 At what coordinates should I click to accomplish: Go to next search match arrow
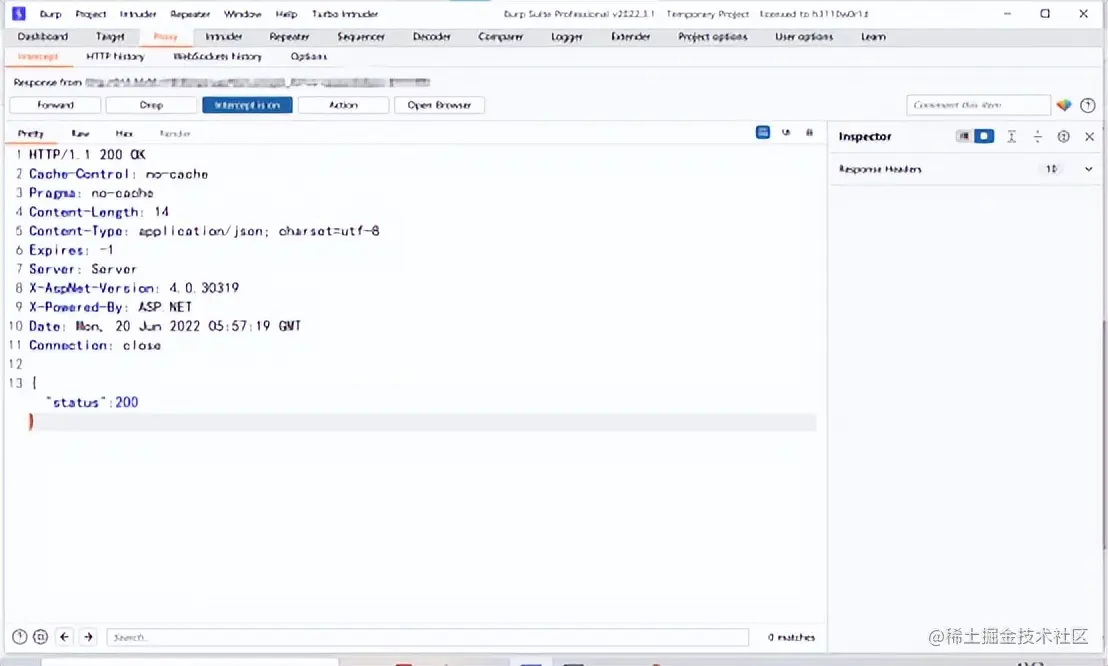pyautogui.click(x=88, y=637)
